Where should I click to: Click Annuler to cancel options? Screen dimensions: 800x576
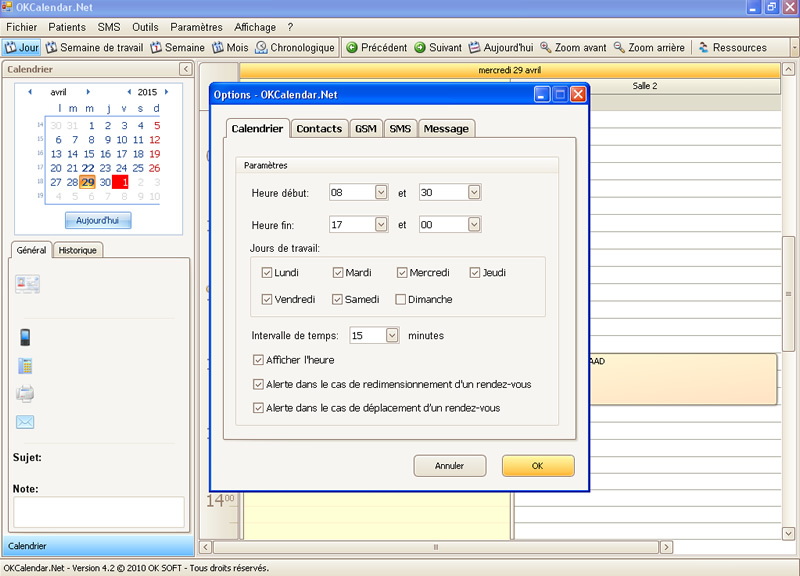click(449, 466)
